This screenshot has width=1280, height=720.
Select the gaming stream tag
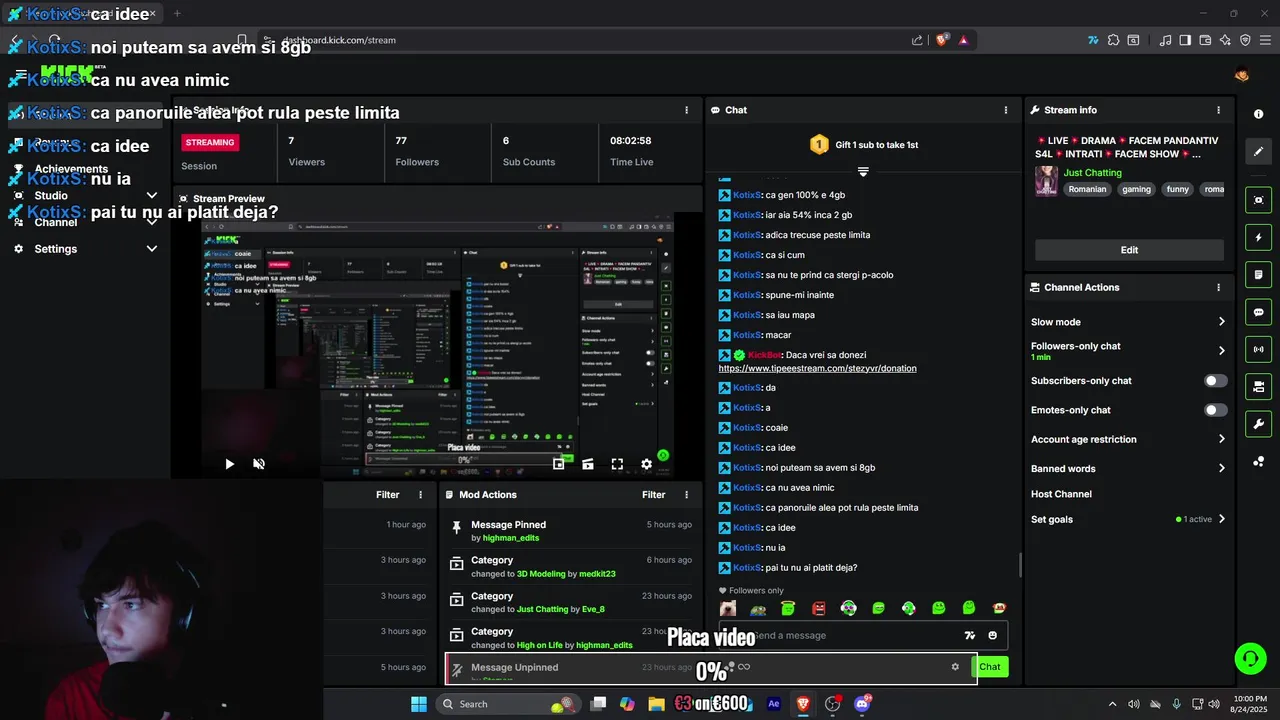tap(1136, 189)
